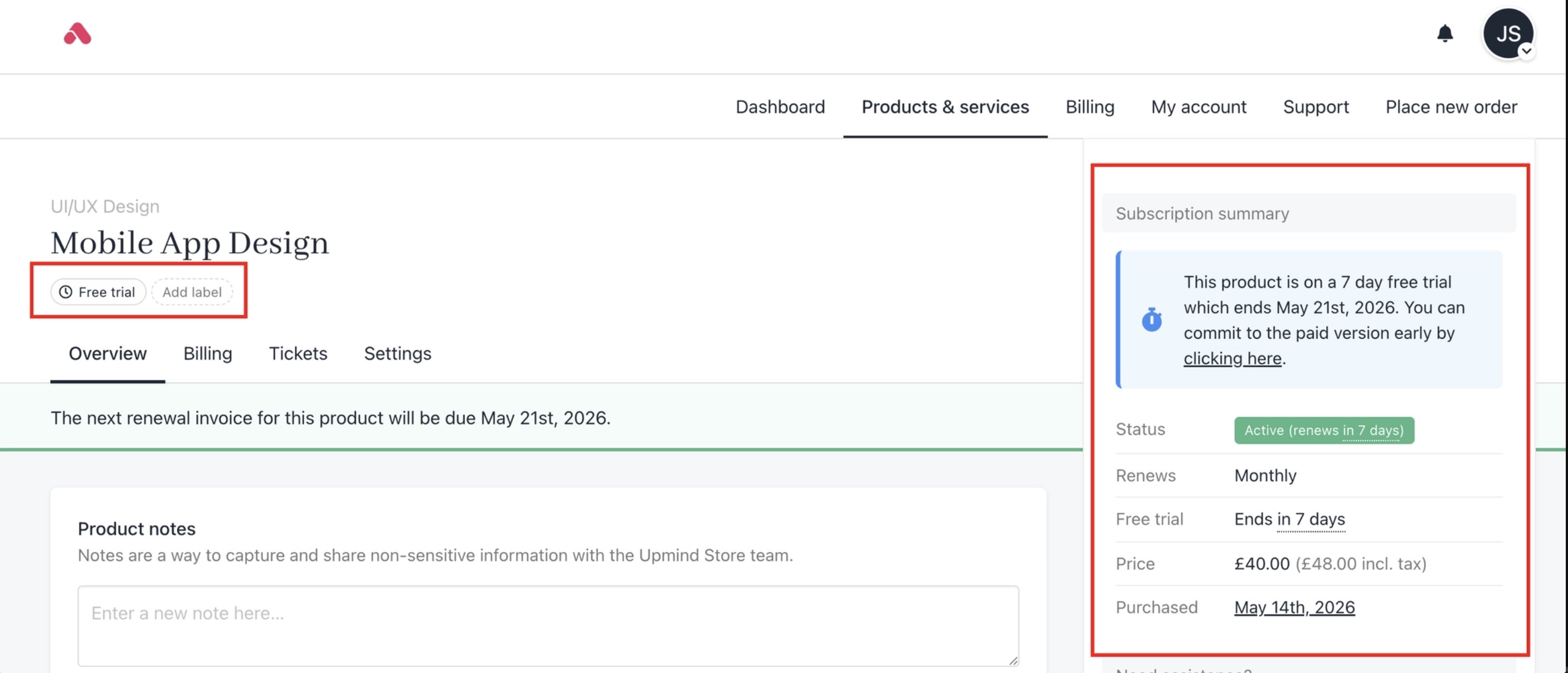The width and height of the screenshot is (1568, 673).
Task: Follow the 'clicking here' link
Action: click(1232, 358)
